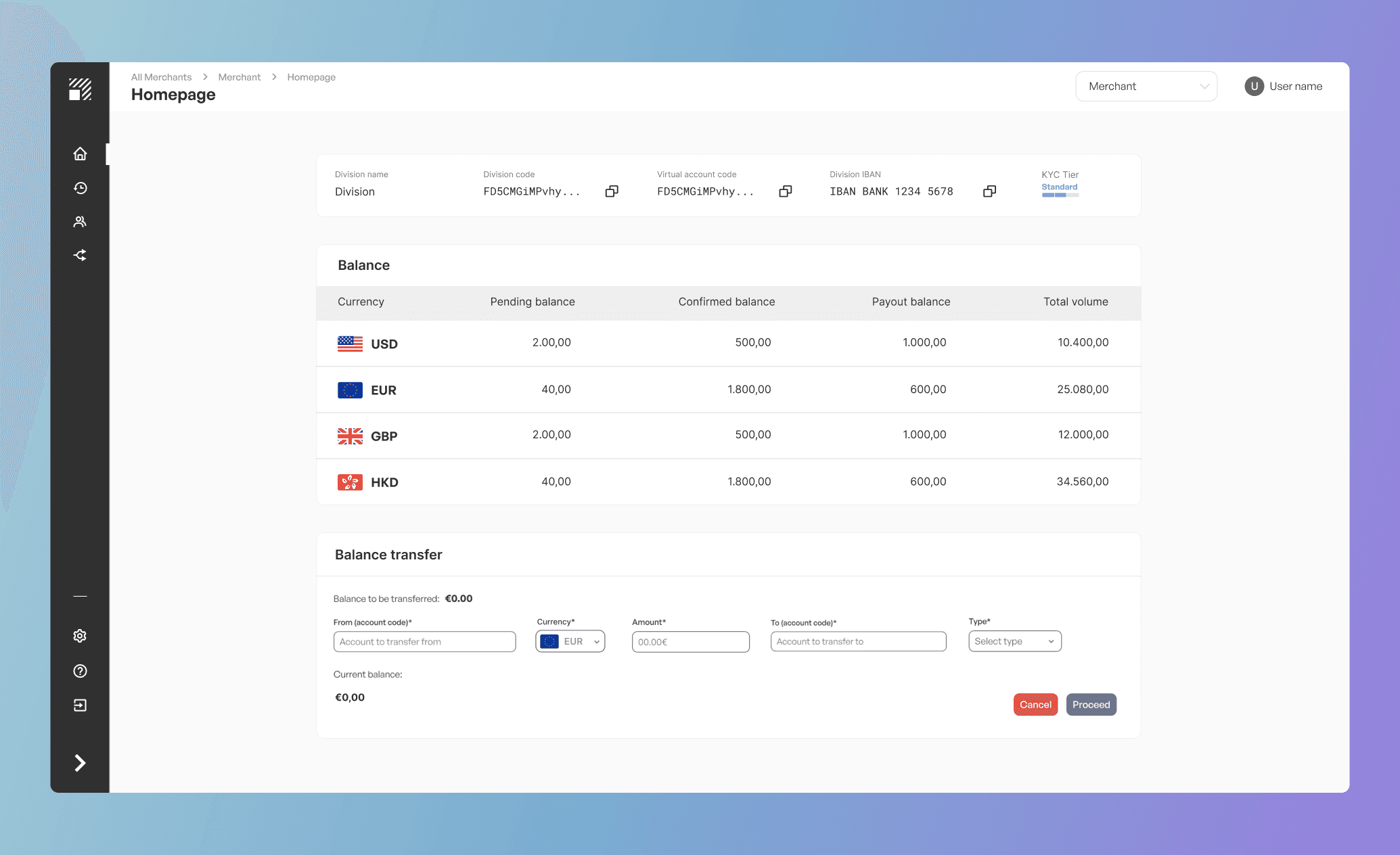Open the history clock icon in sidebar

pos(80,188)
